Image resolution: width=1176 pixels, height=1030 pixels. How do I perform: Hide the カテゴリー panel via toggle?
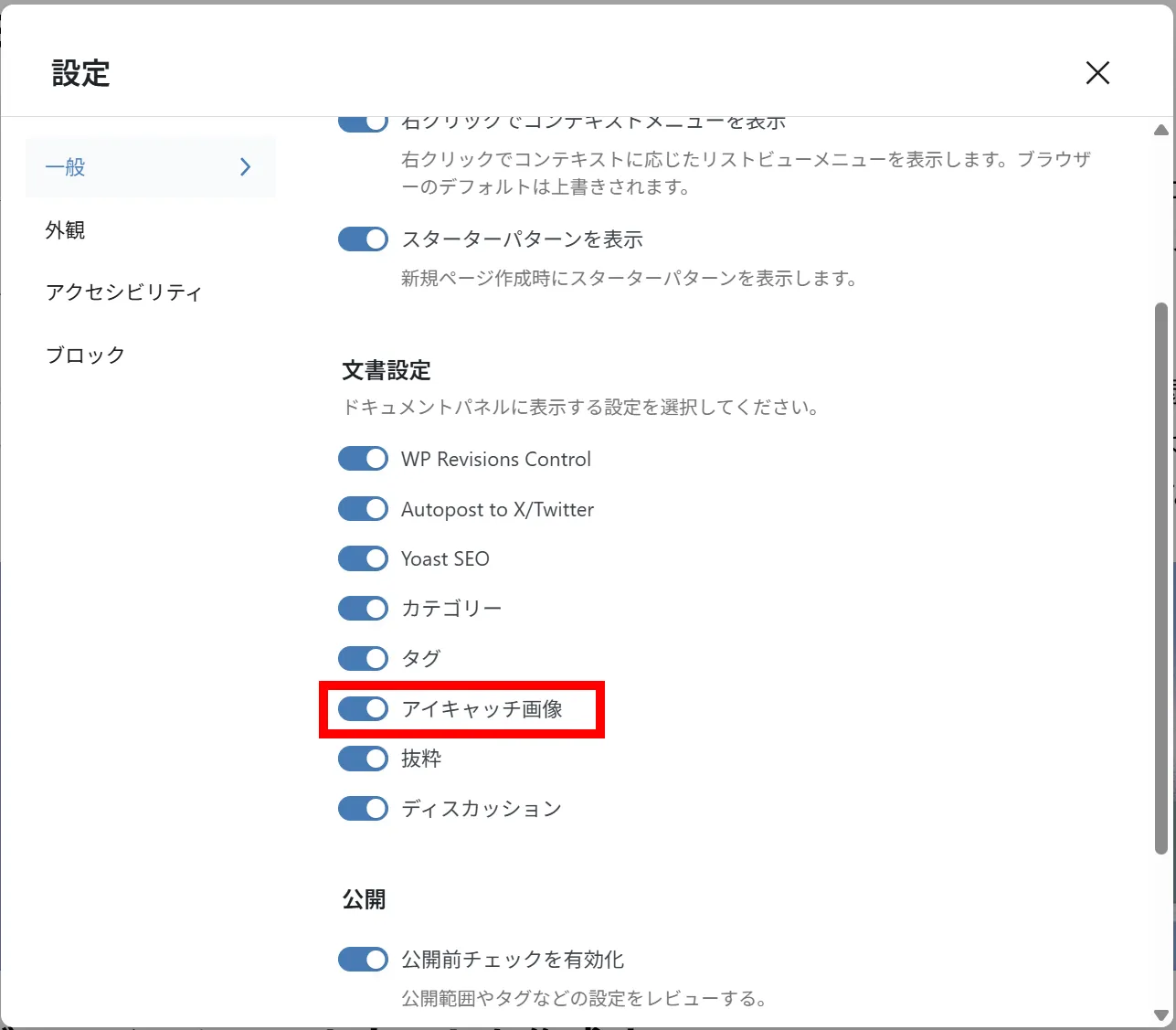[363, 609]
